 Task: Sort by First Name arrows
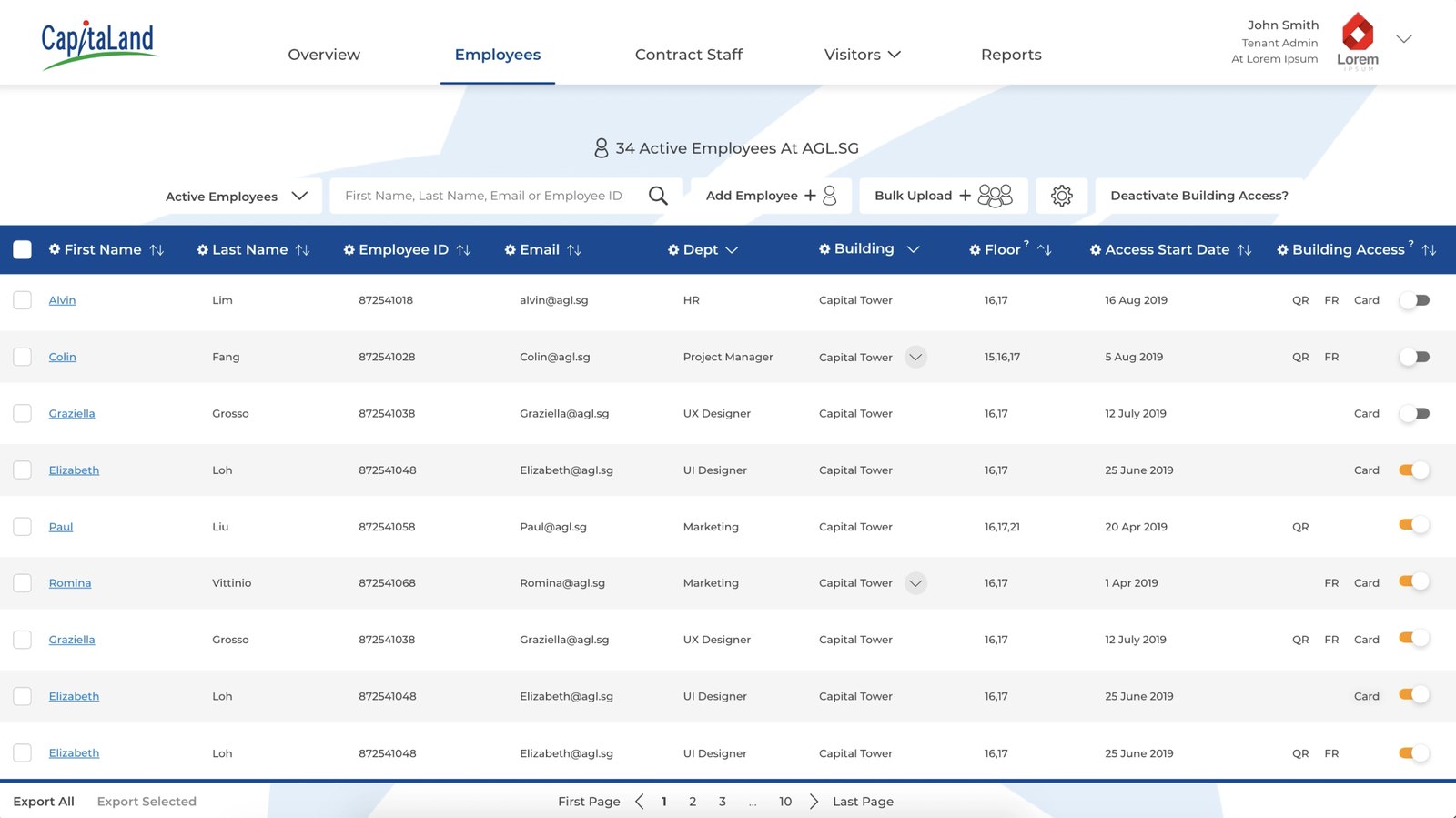(157, 249)
